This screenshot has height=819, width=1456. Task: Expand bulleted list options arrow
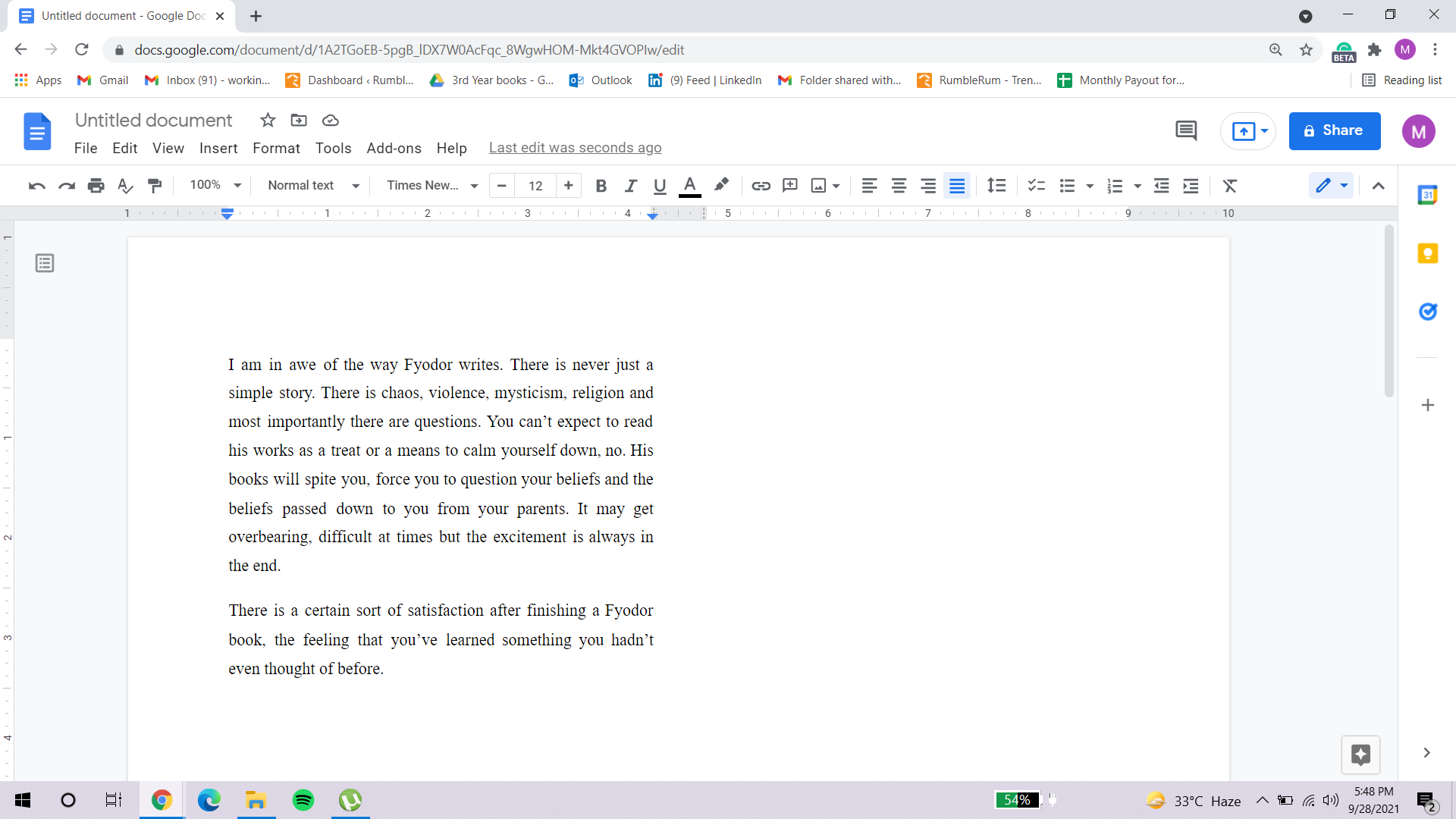1090,186
